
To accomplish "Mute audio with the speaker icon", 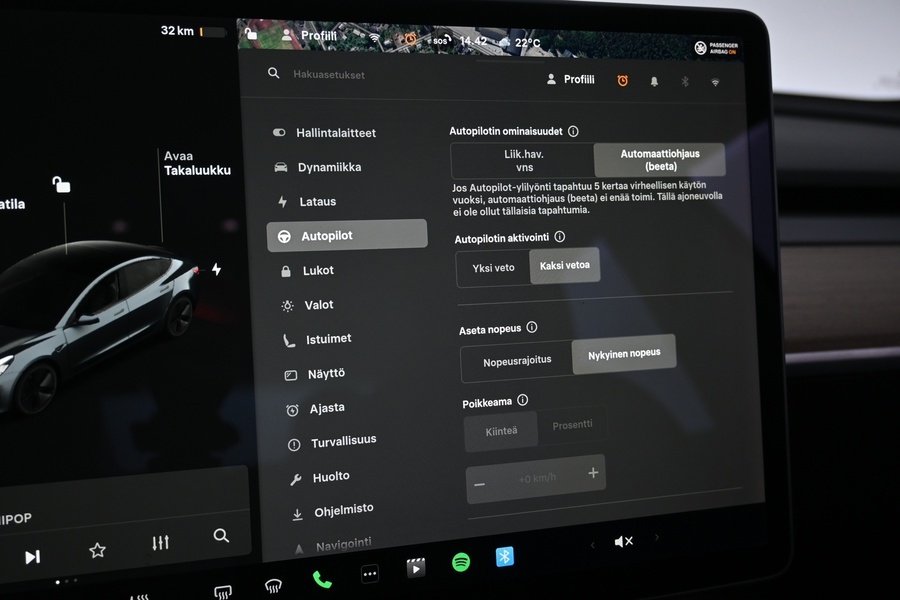I will click(624, 541).
